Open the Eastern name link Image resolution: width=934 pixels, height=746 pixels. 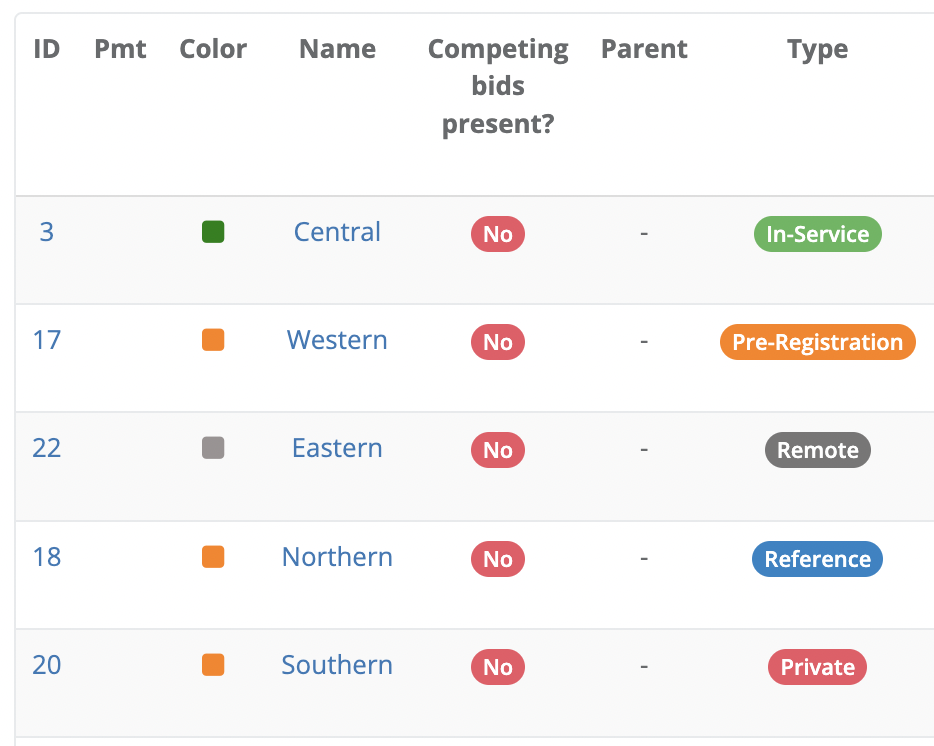[337, 448]
